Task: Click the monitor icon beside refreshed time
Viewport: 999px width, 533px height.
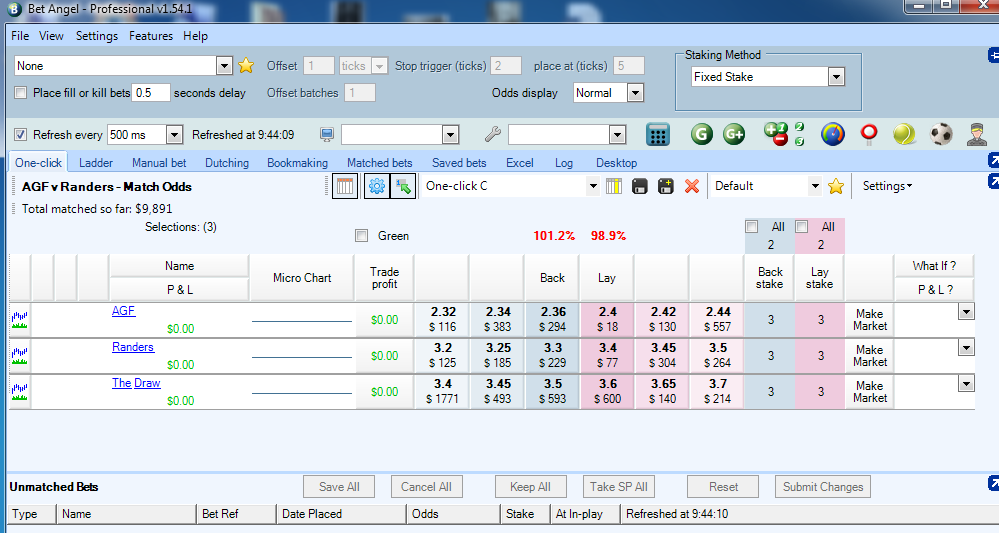Action: point(327,134)
